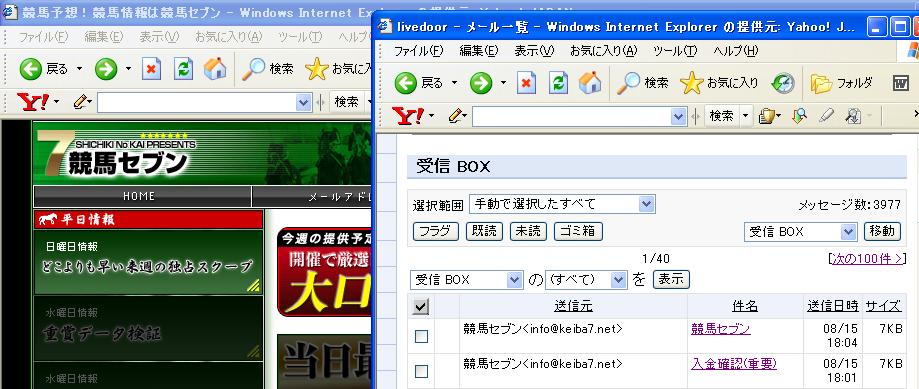Image resolution: width=919 pixels, height=389 pixels.
Task: Check the 入金確認(重要) mail checkbox
Action: 421,371
